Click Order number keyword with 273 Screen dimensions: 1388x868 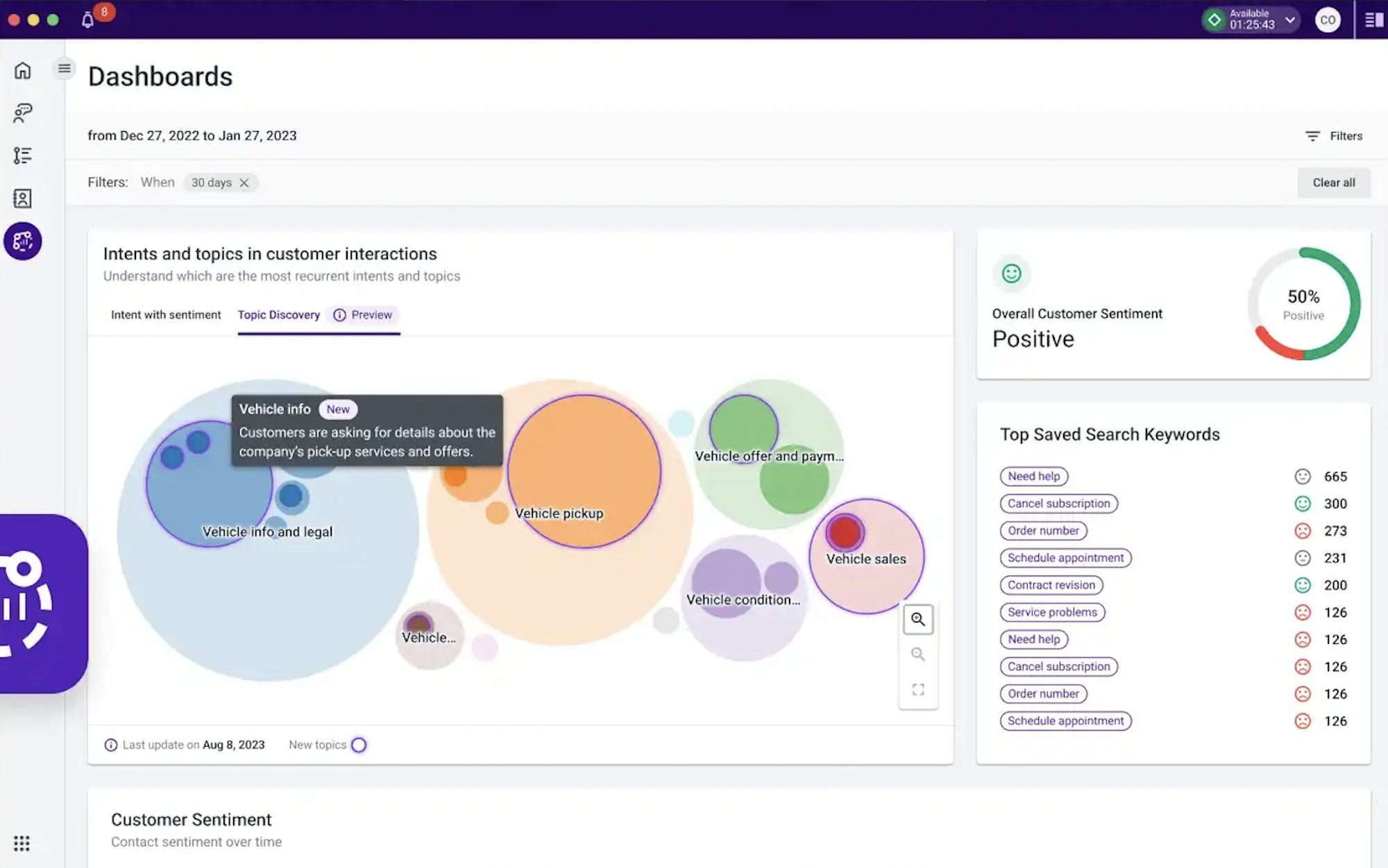click(1043, 530)
